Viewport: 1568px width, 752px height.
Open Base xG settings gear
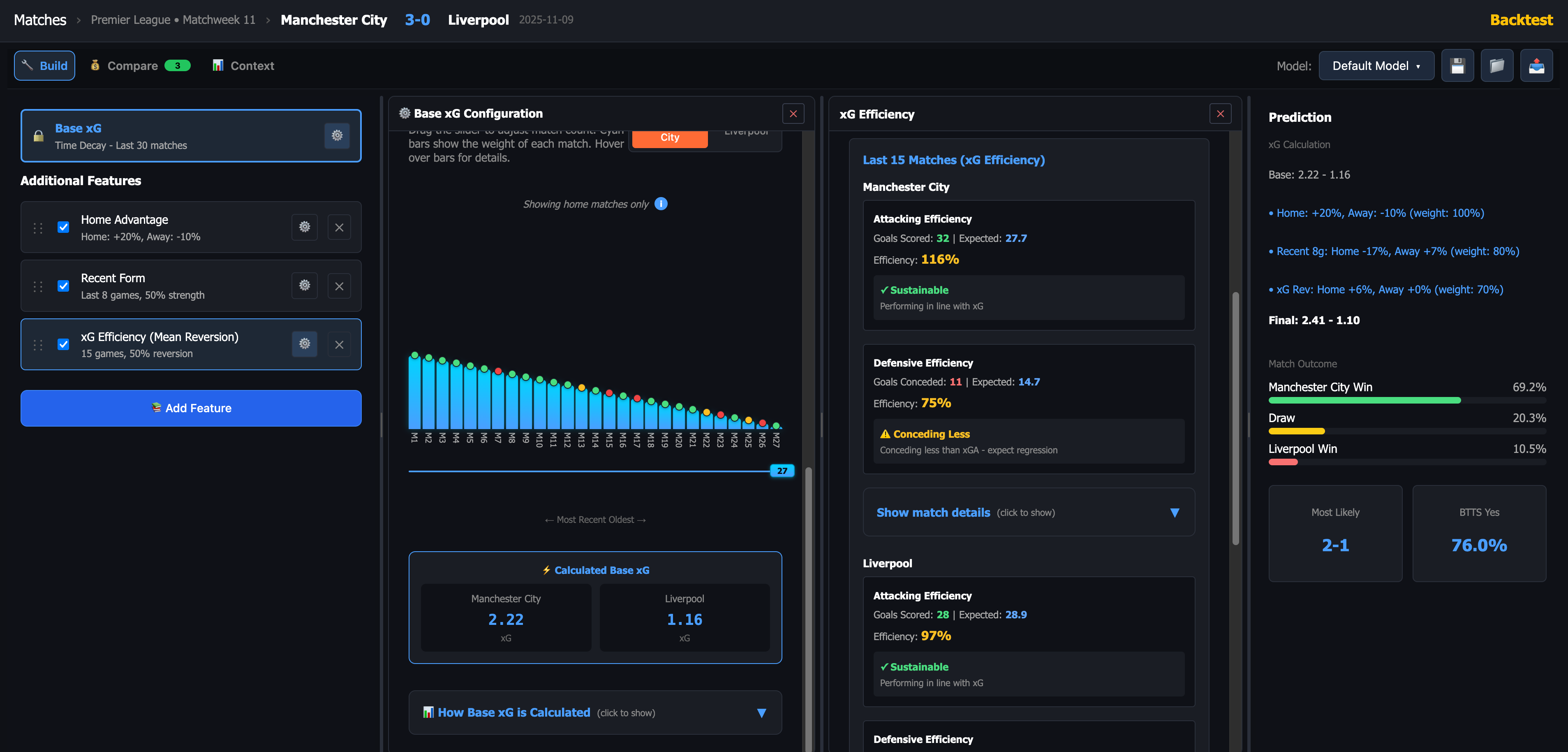[x=337, y=136]
